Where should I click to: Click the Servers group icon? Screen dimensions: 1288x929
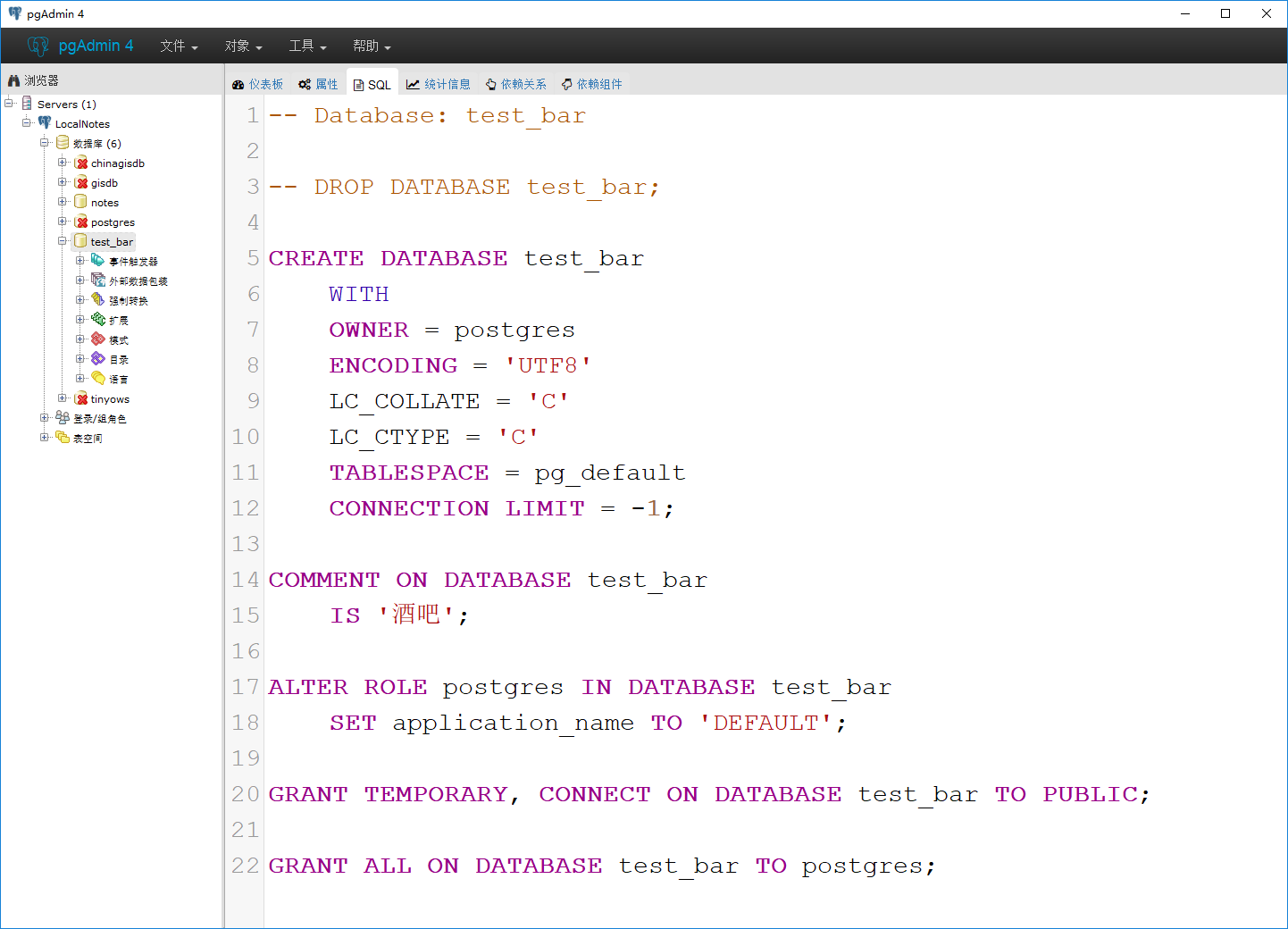[x=27, y=104]
